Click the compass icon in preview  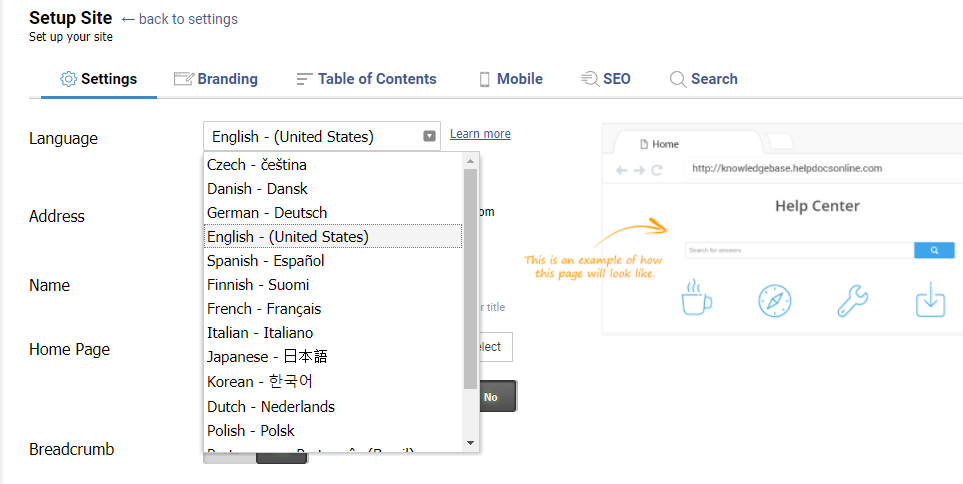pos(774,300)
